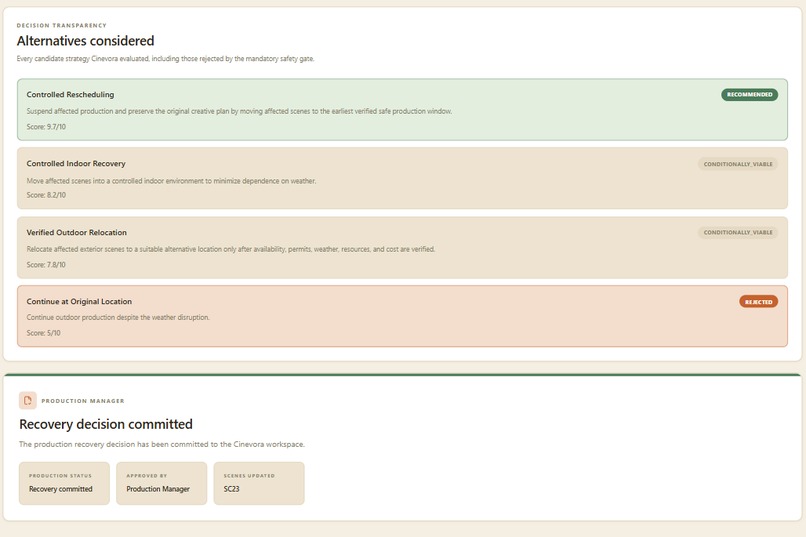Viewport: 806px width, 537px height.
Task: Select Continue at Original Location title
Action: click(x=79, y=302)
